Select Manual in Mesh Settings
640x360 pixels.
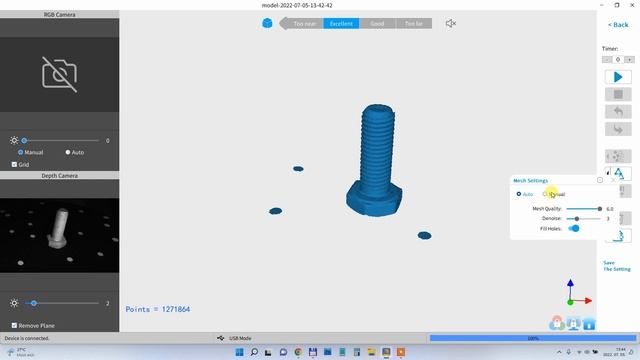point(554,194)
